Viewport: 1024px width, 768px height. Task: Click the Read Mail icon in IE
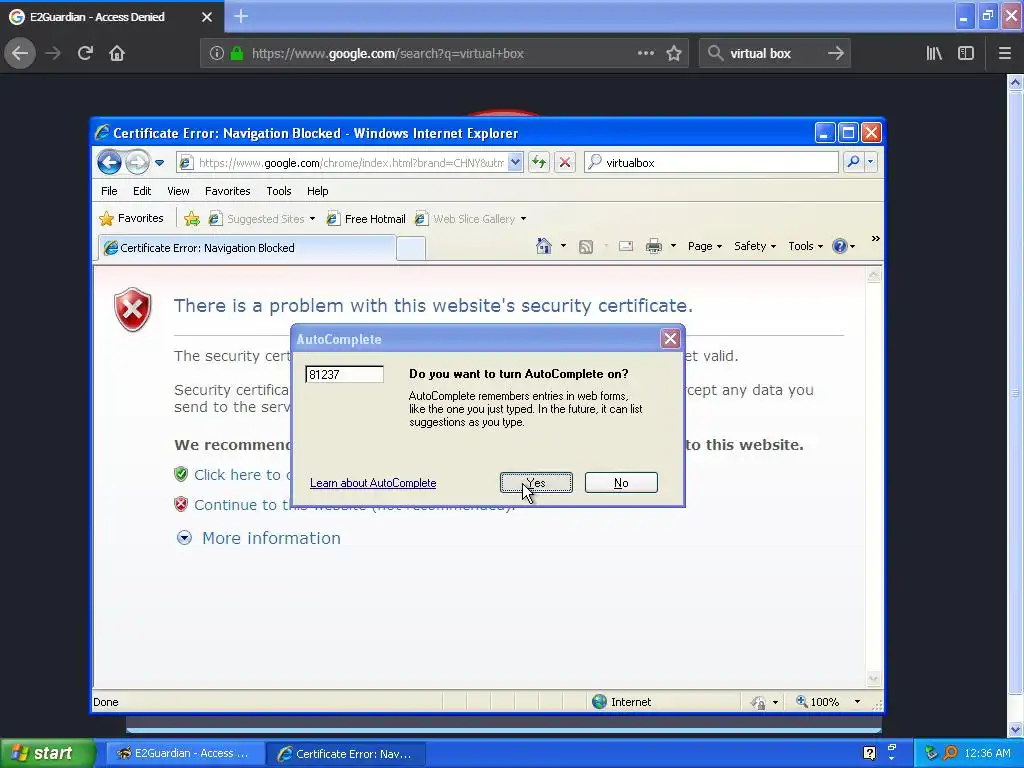pyautogui.click(x=626, y=246)
